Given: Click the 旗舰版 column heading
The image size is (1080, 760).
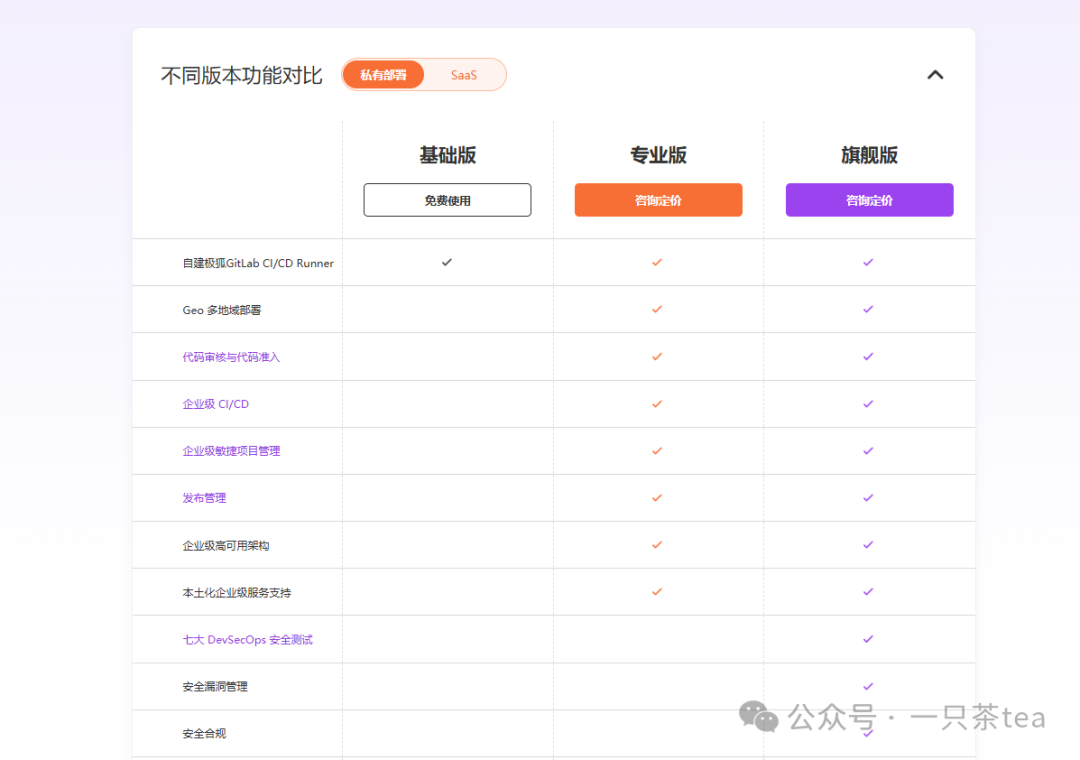Looking at the screenshot, I should pyautogui.click(x=869, y=155).
